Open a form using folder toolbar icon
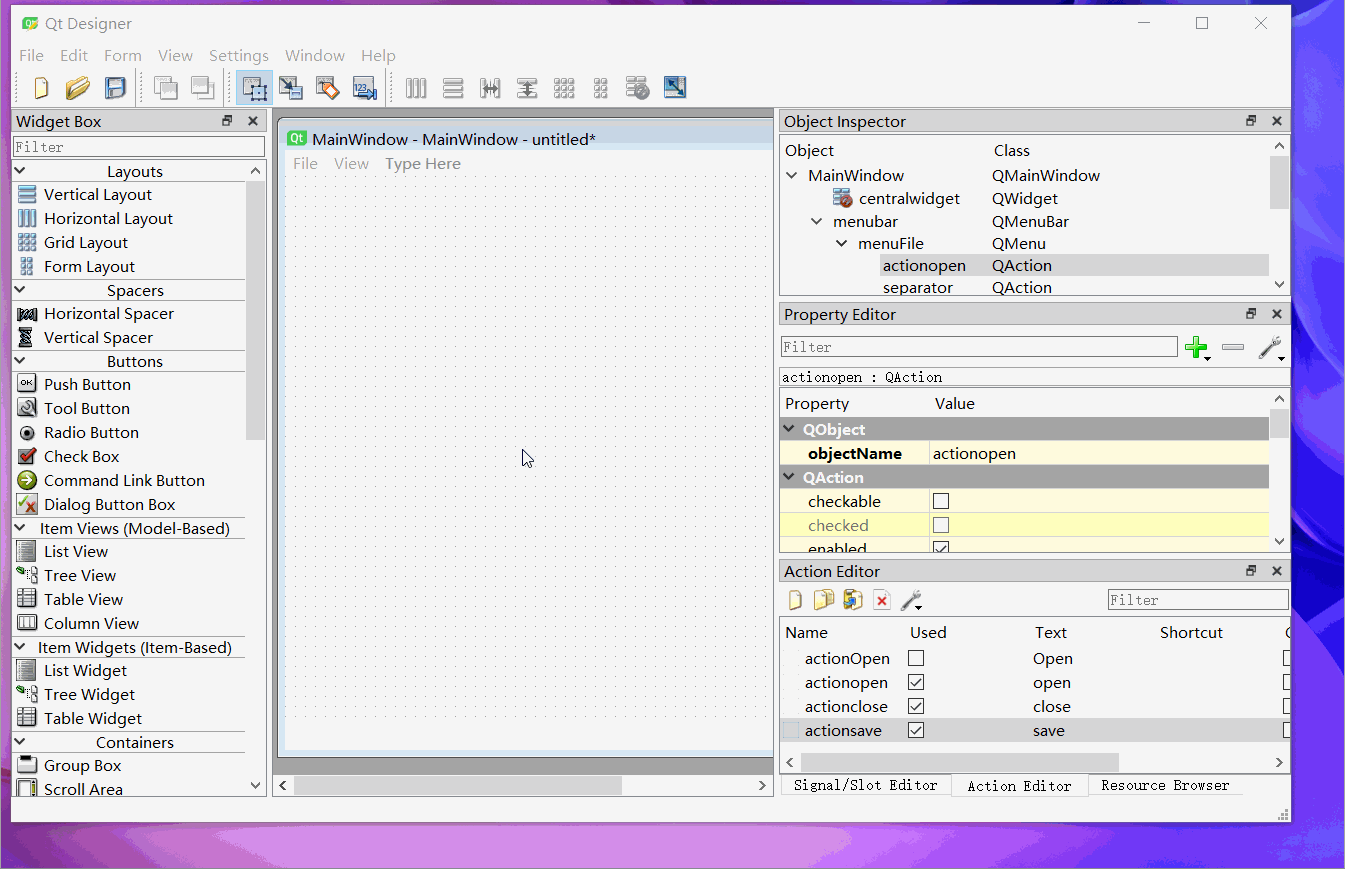1345x869 pixels. point(78,88)
